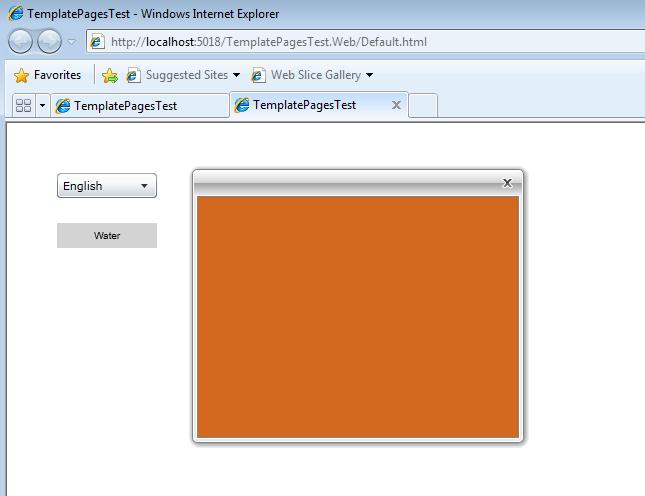Screen dimensions: 645x496
Task: Open the recent pages arrow beside Forward
Action: (72, 42)
